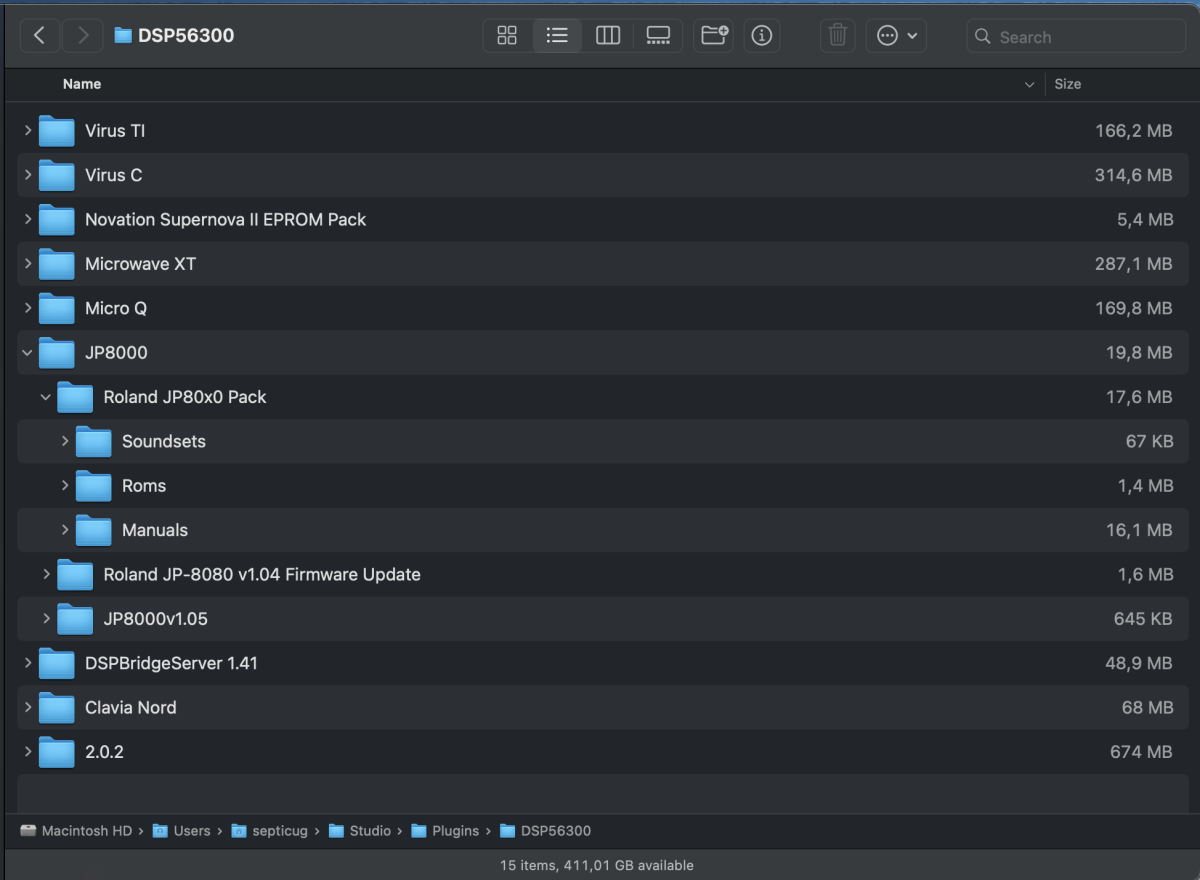The width and height of the screenshot is (1200, 880).
Task: Select the JP8000 folder icon
Action: [57, 353]
